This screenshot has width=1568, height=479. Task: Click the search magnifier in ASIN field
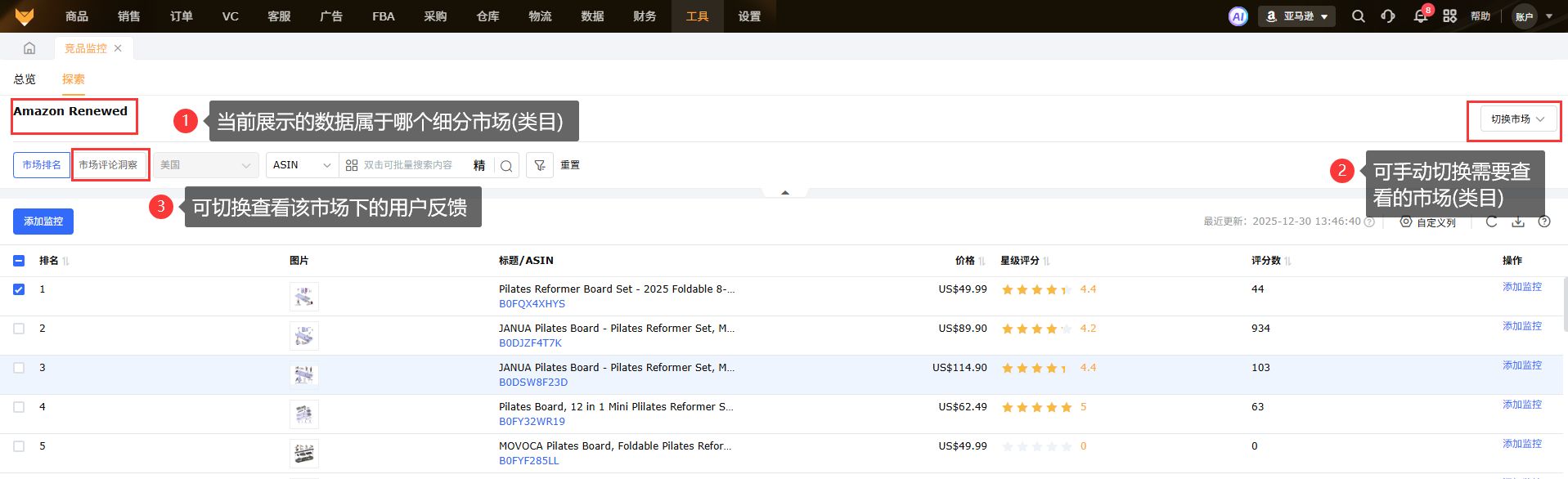click(506, 166)
